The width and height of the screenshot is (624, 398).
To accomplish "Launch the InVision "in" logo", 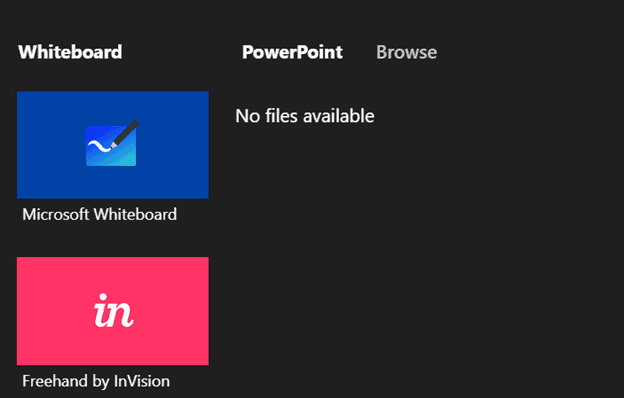I will [113, 310].
